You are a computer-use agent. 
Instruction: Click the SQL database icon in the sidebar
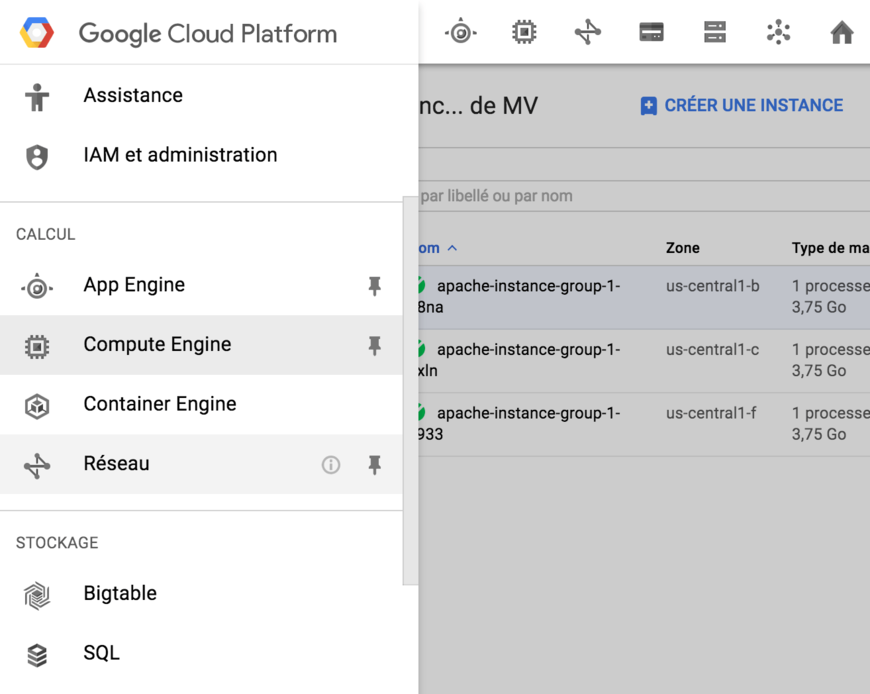pos(37,654)
